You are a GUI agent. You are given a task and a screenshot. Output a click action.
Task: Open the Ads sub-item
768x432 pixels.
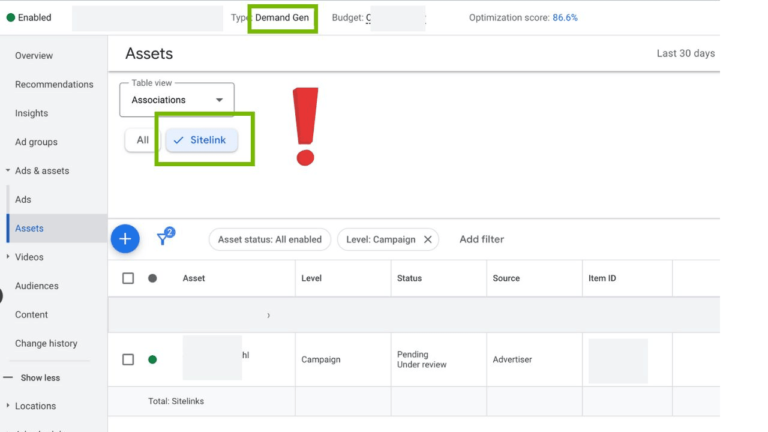[23, 199]
